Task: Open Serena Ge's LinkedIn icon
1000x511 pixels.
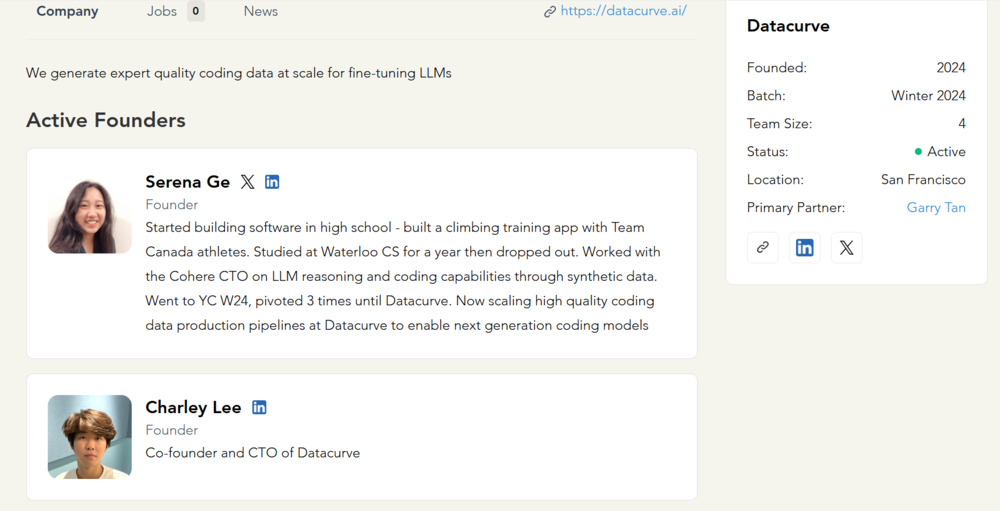Action: (272, 182)
